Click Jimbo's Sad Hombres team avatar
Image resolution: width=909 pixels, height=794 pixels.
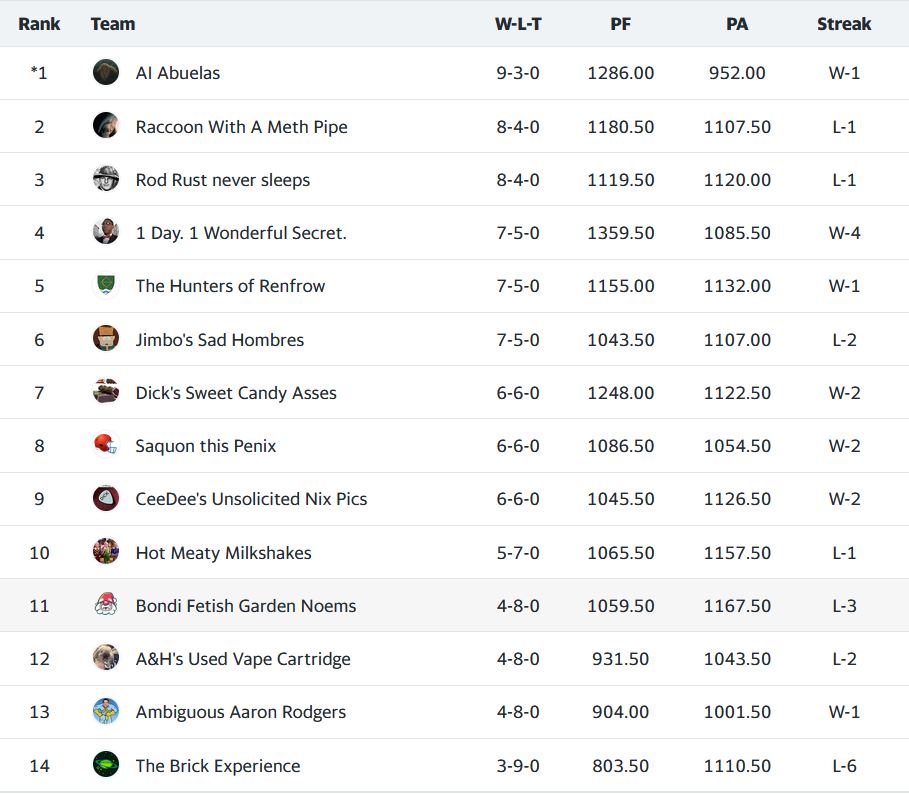pos(106,339)
